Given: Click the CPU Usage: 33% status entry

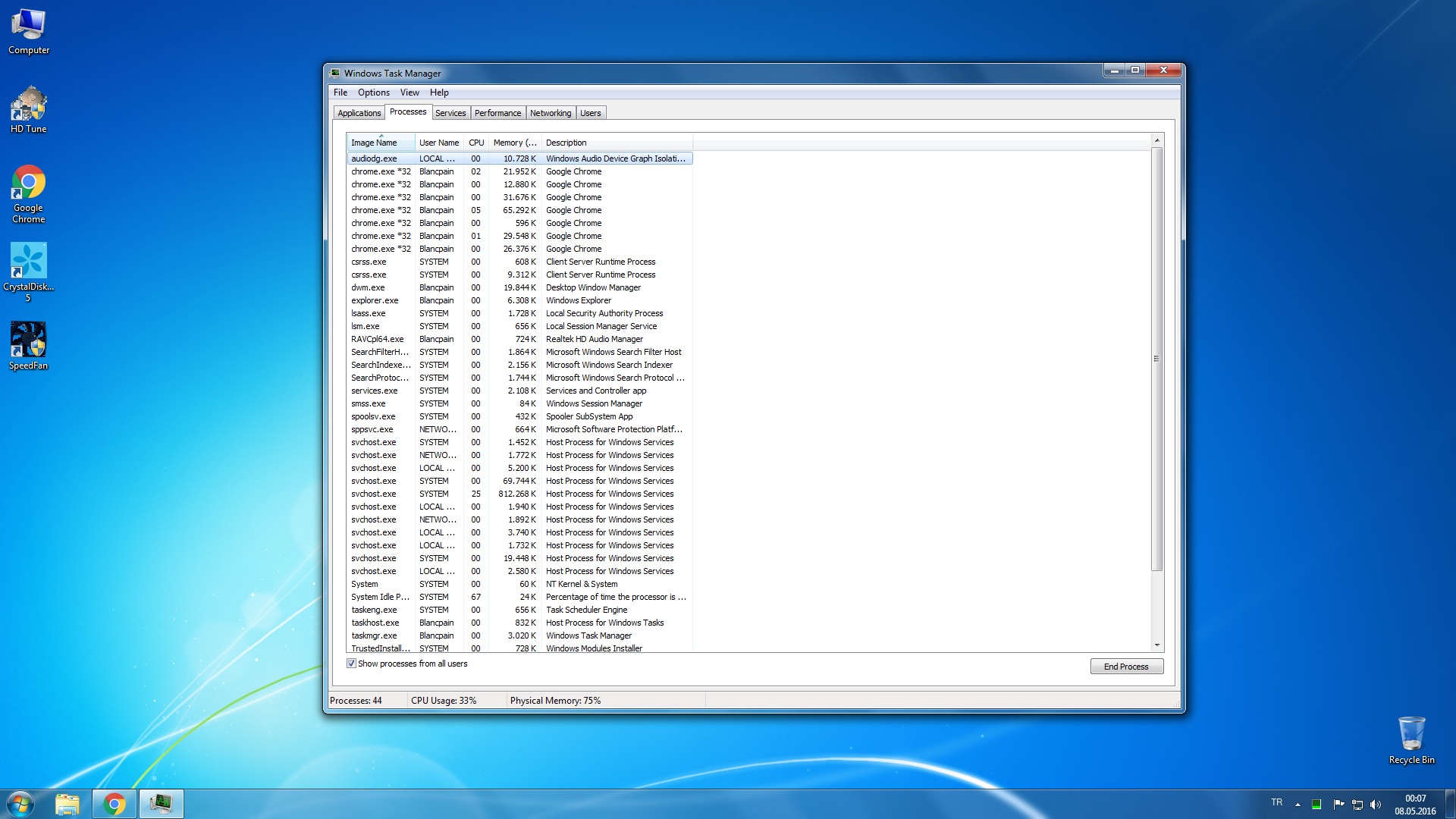Looking at the screenshot, I should [444, 701].
